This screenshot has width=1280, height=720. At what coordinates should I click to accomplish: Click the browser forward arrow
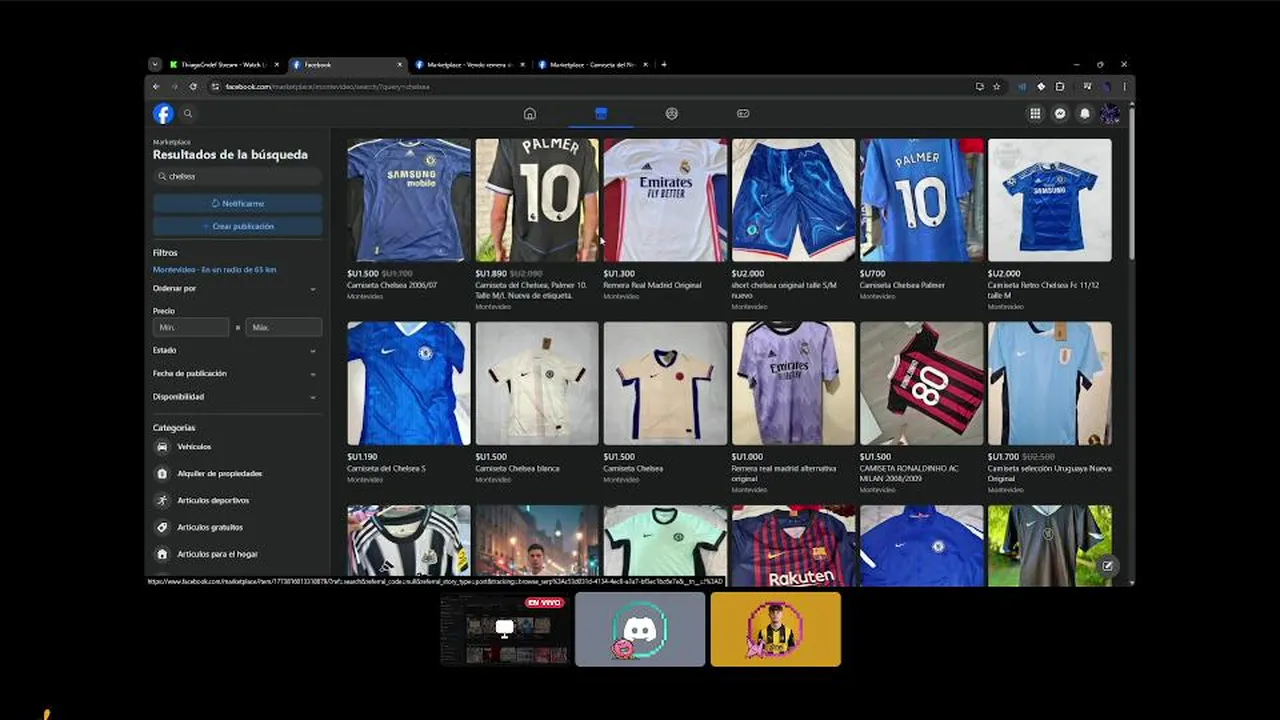point(174,87)
